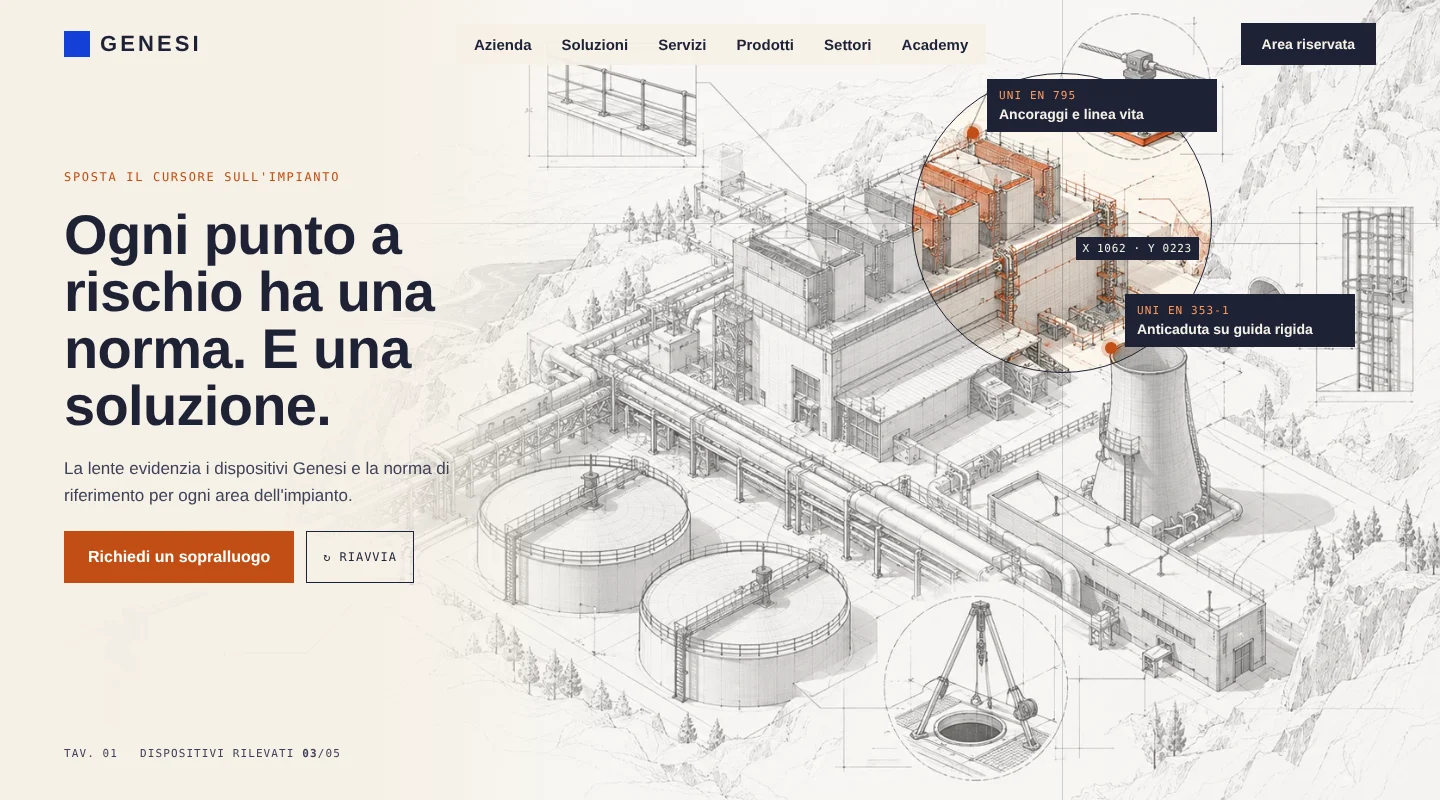The width and height of the screenshot is (1440, 800).
Task: Request a visit via Richiedi un sopralluogo
Action: [179, 557]
